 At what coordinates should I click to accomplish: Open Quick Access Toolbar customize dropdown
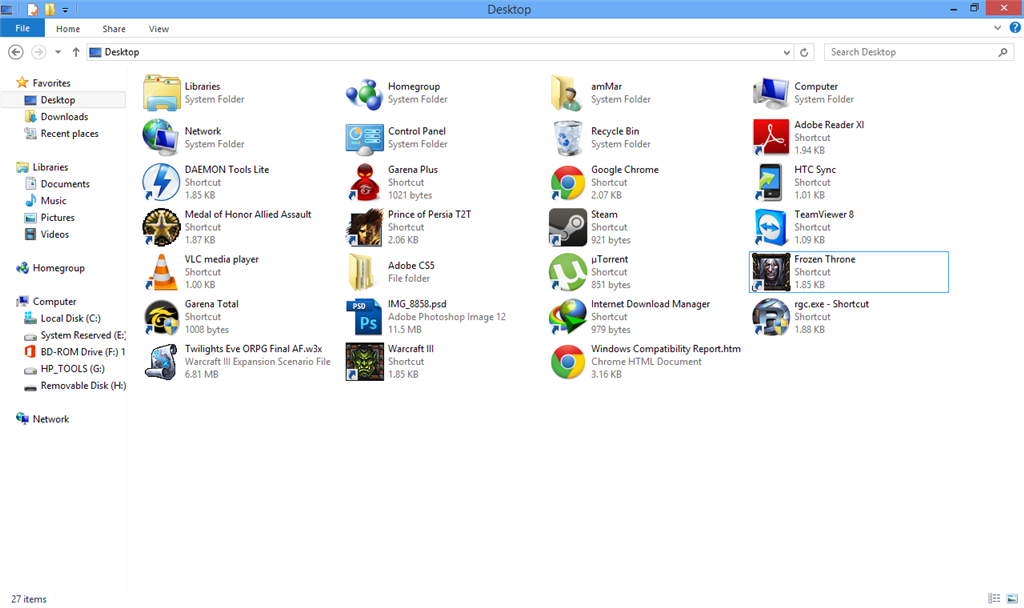pyautogui.click(x=65, y=10)
